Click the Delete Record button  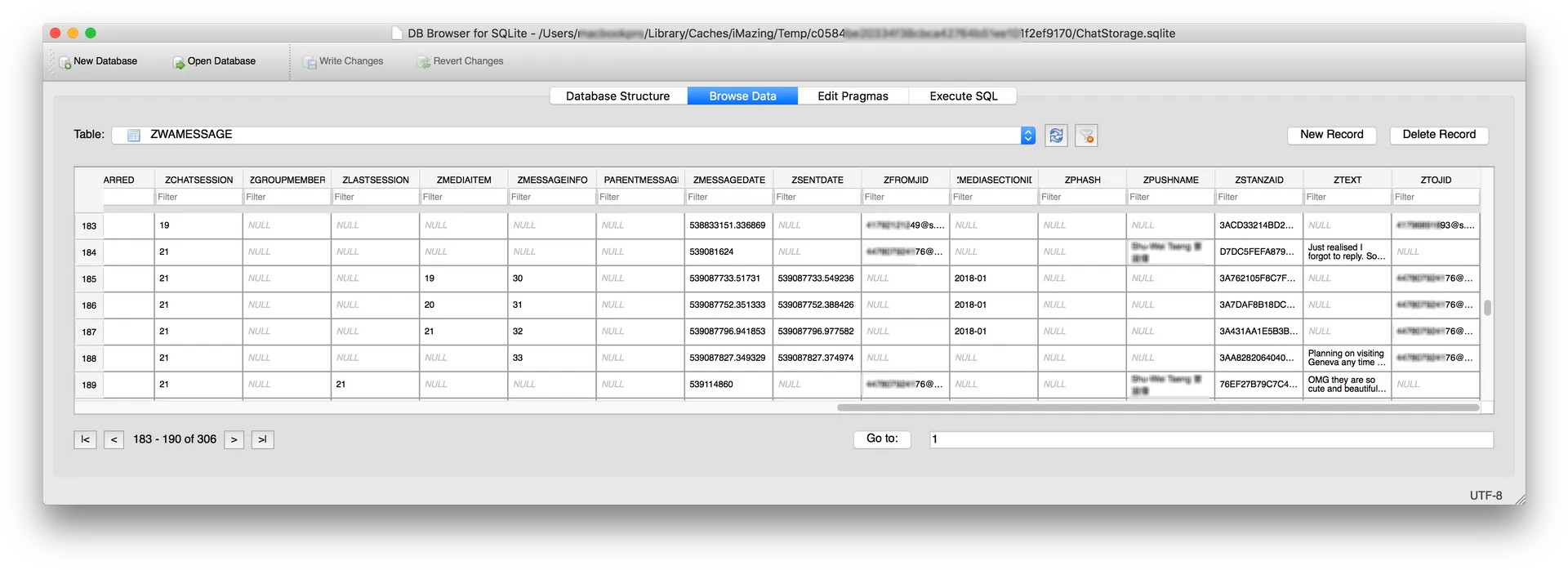(x=1439, y=135)
